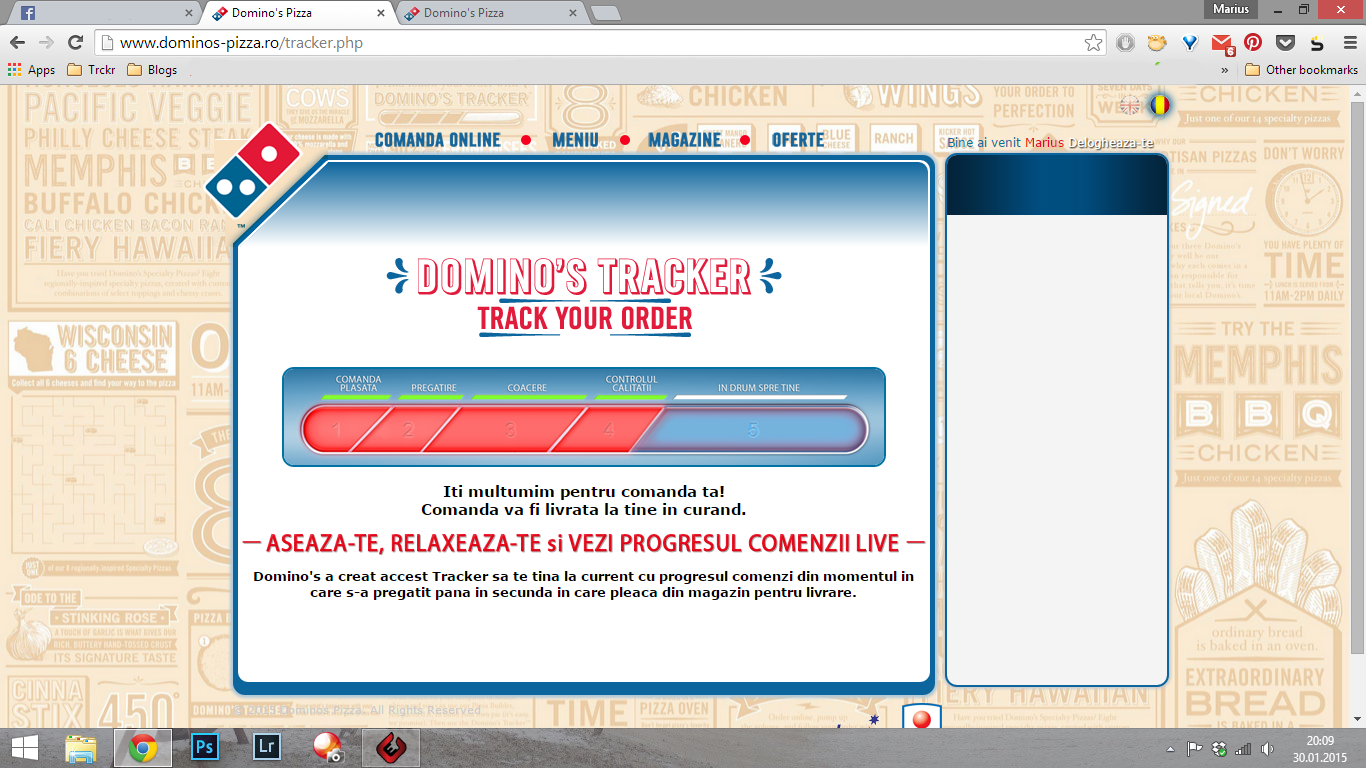This screenshot has width=1366, height=768.
Task: Click the Marius username link
Action: point(1044,143)
